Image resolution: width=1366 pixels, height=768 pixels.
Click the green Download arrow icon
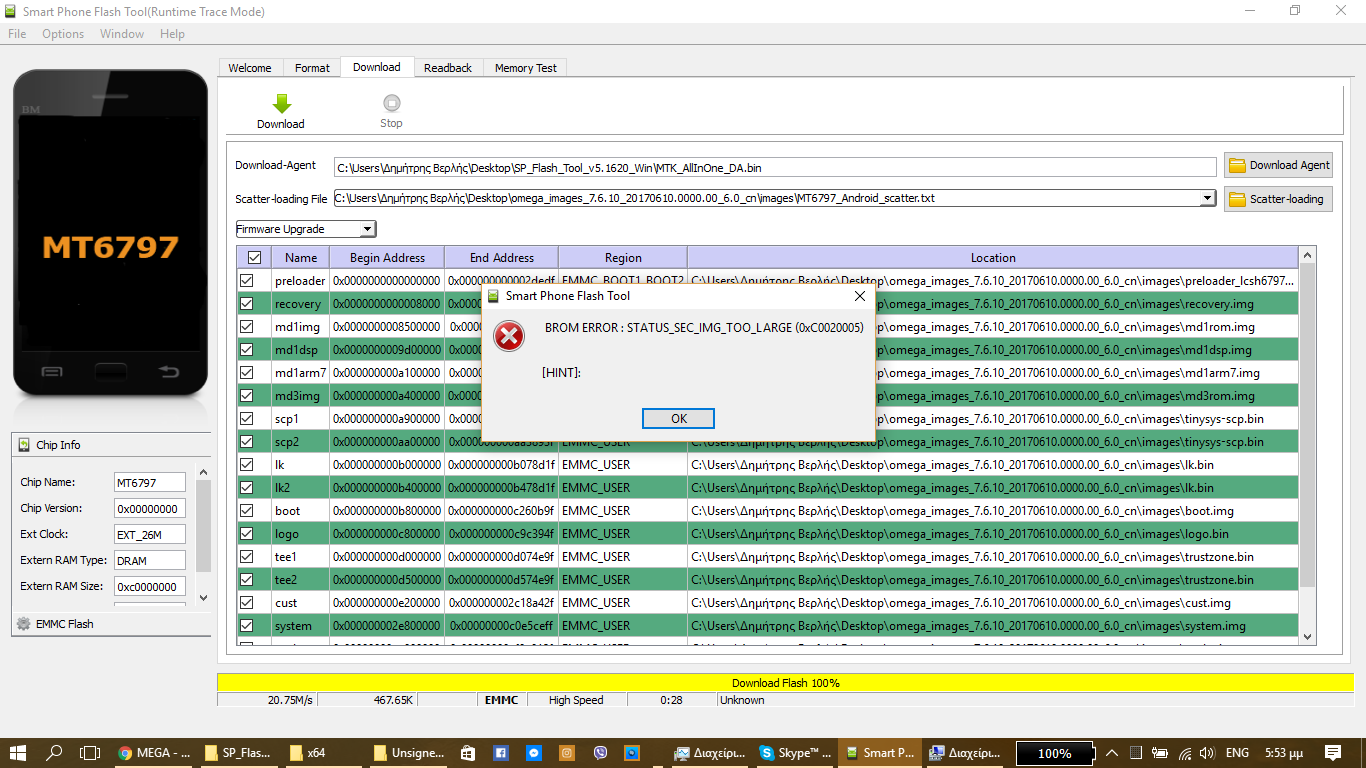click(x=281, y=103)
